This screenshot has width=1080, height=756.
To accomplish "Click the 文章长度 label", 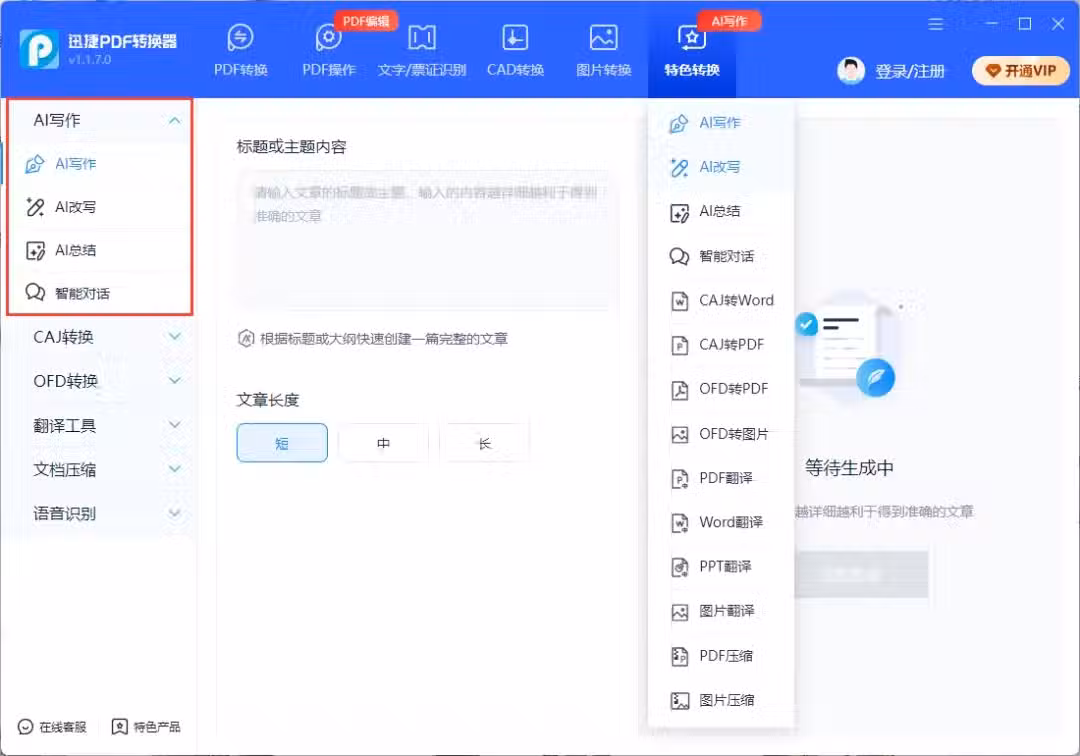I will pyautogui.click(x=268, y=400).
